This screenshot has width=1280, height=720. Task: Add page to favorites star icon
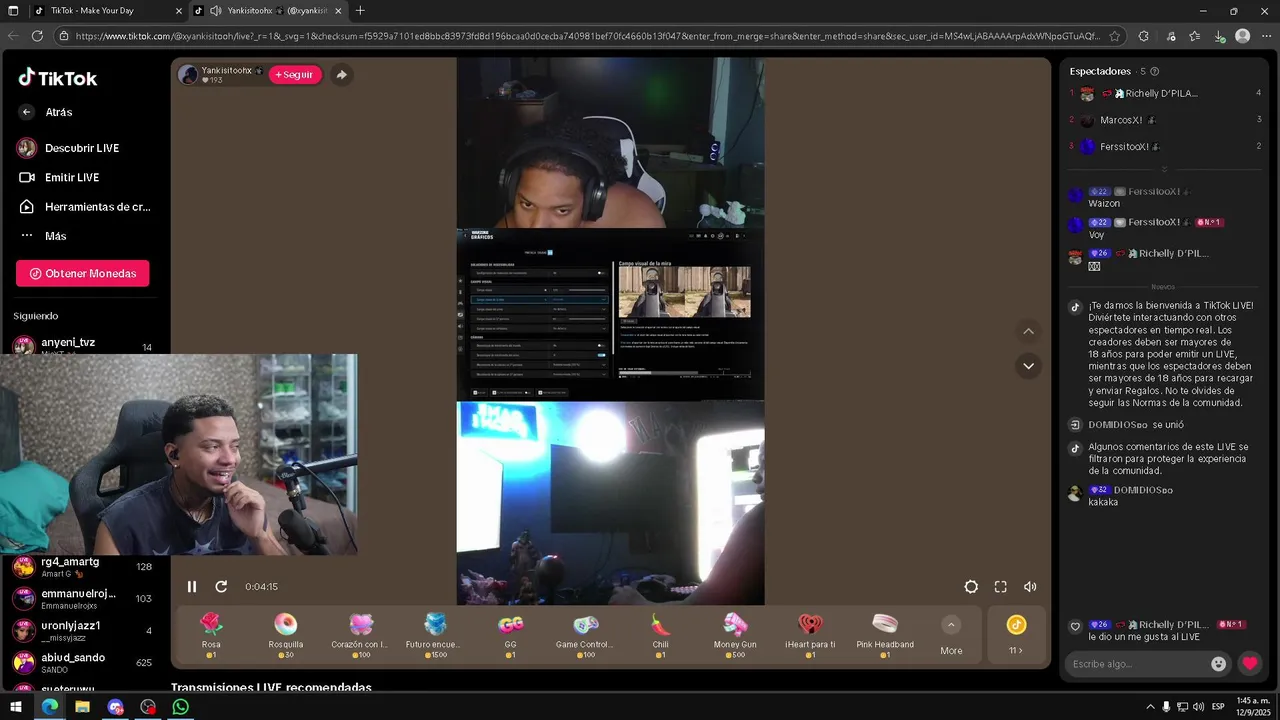click(1114, 36)
